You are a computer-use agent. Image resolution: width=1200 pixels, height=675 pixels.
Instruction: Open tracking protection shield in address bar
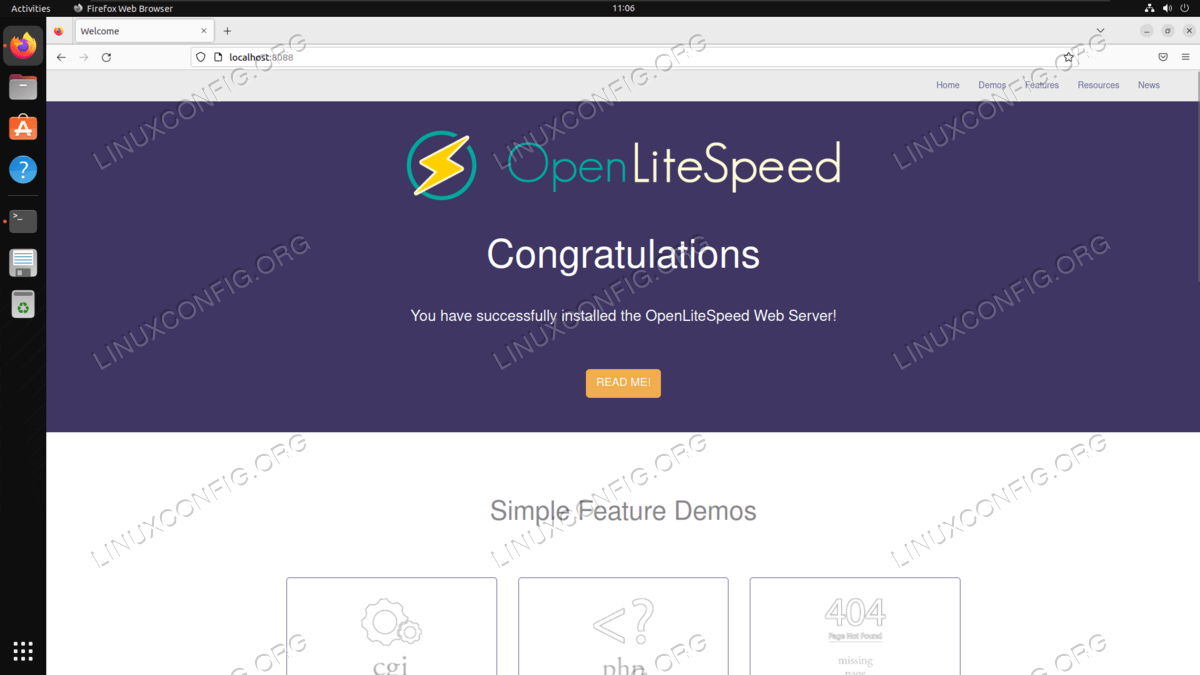tap(201, 57)
